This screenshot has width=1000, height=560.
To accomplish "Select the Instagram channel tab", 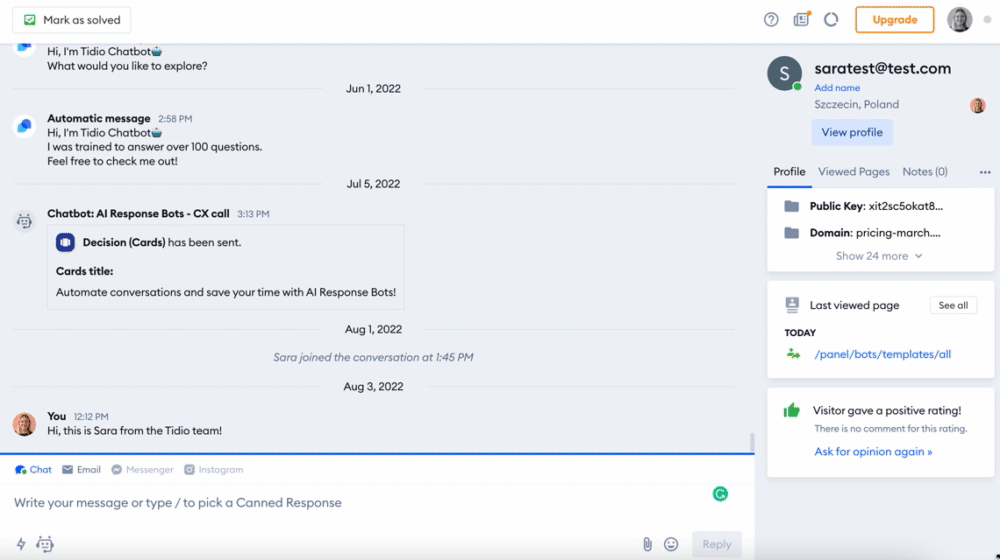I will [214, 469].
